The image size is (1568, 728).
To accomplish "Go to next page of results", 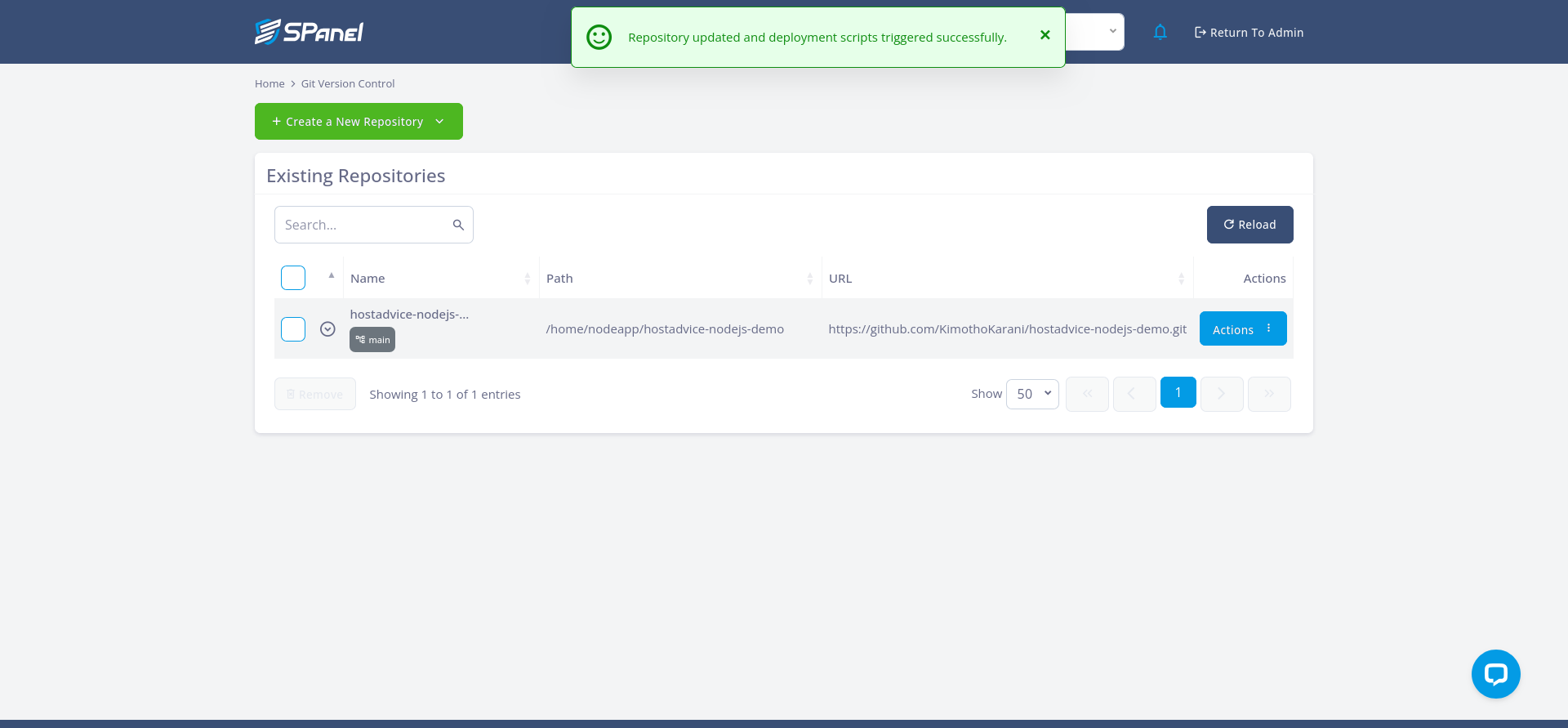I will 1222,394.
